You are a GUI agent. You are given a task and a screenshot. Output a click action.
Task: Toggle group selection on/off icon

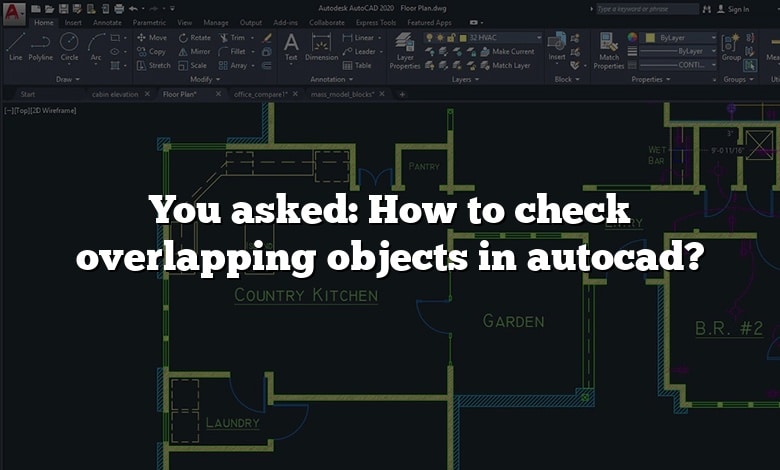tap(751, 65)
